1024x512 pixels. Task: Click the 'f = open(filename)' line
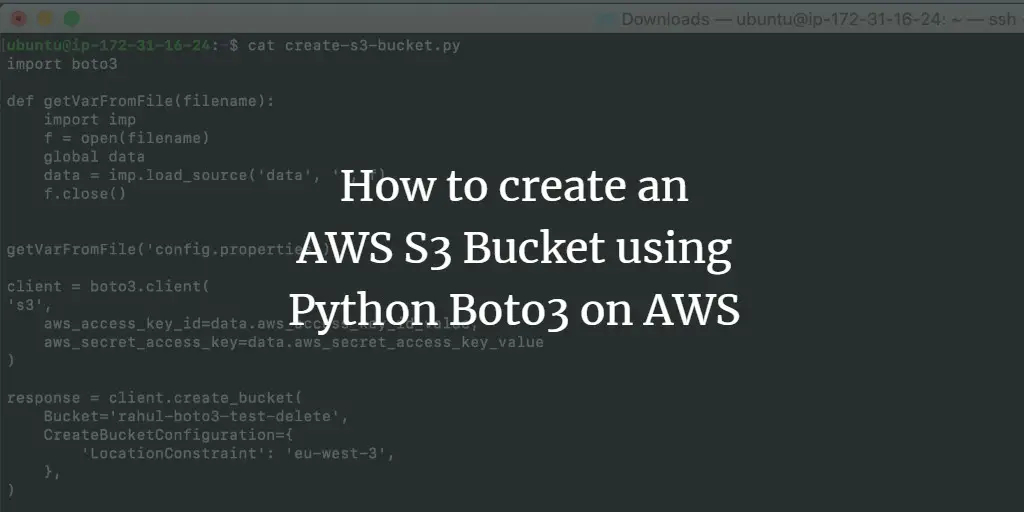pyautogui.click(x=127, y=138)
